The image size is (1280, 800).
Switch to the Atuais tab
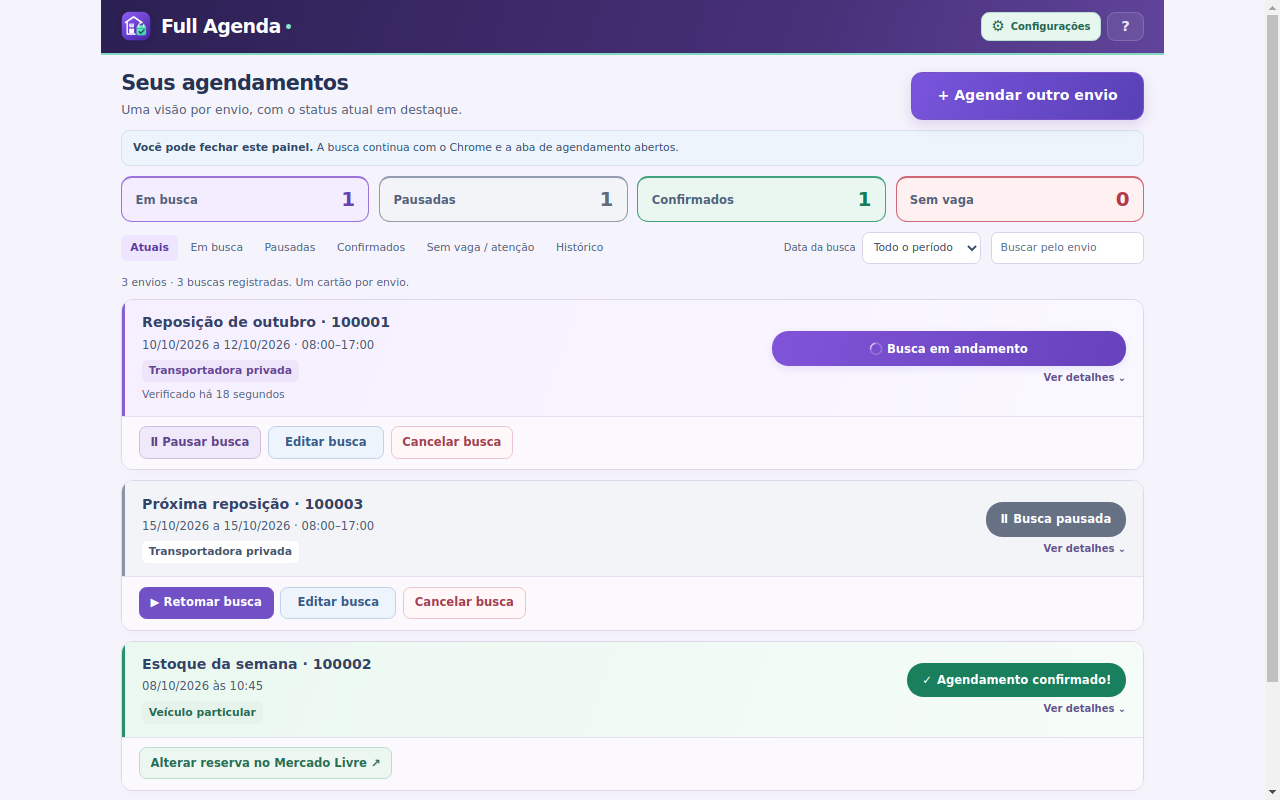[149, 247]
